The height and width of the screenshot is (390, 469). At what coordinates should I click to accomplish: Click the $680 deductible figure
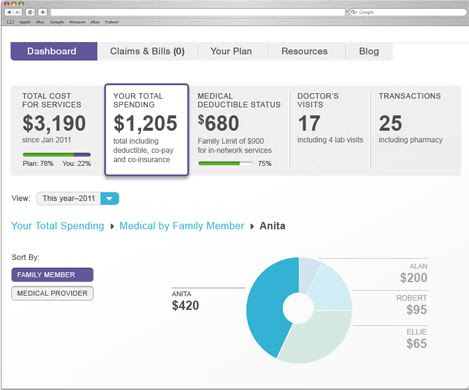pos(218,123)
